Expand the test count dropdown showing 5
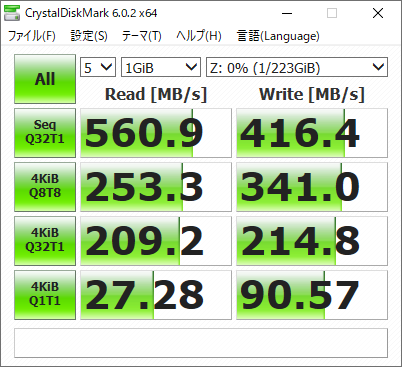402x367 pixels. [x=98, y=67]
